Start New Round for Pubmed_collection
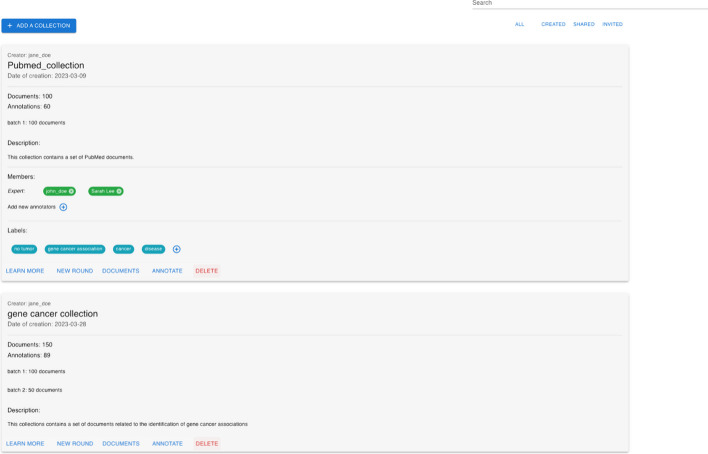Screen dimensions: 708x454 tap(75, 270)
